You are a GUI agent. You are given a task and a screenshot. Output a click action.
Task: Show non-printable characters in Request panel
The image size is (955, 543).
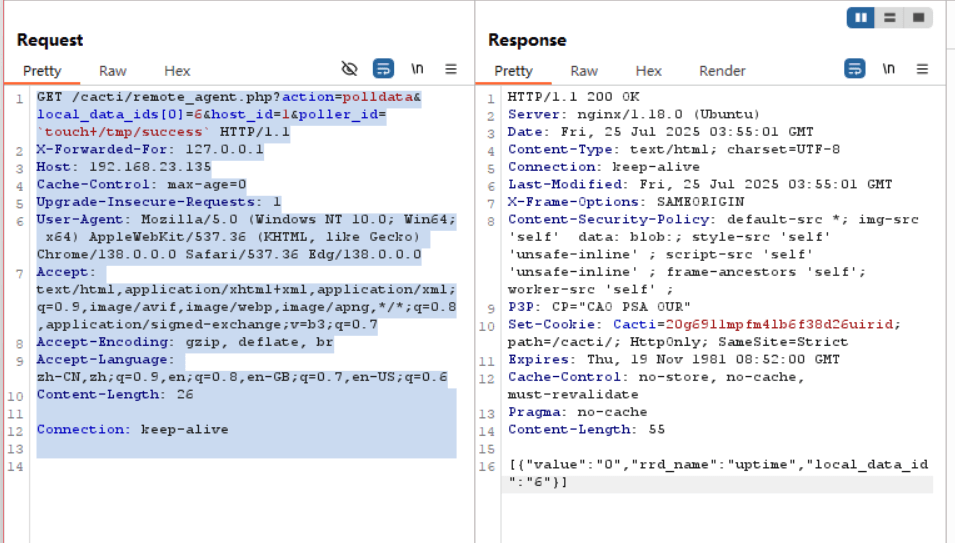[x=417, y=69]
